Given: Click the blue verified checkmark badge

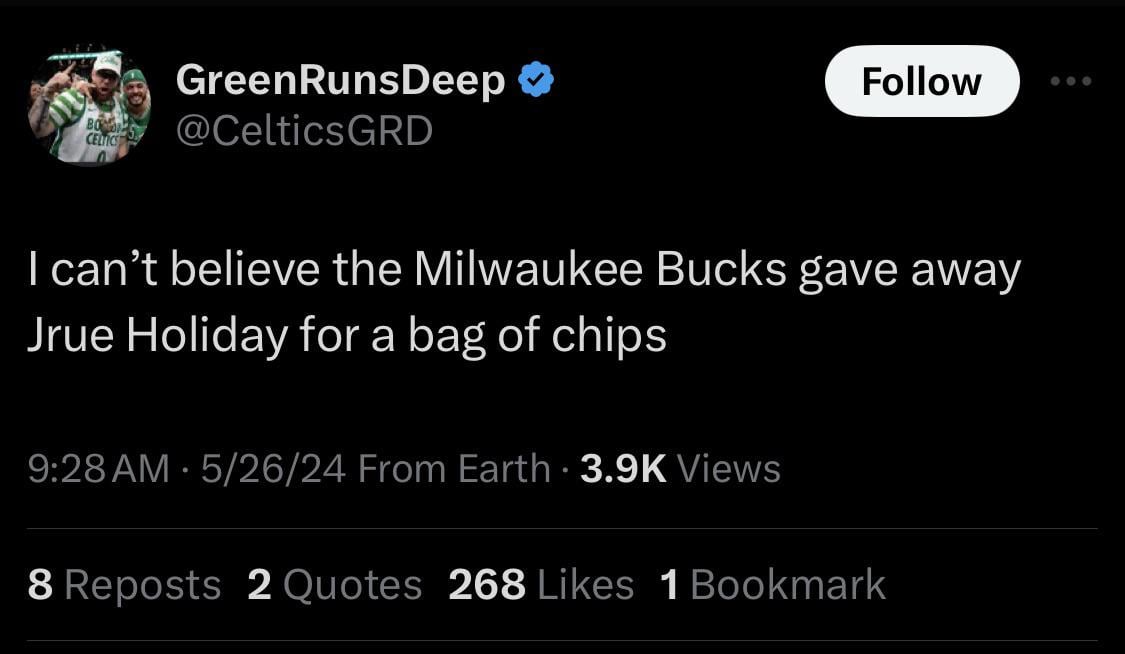Looking at the screenshot, I should [536, 80].
